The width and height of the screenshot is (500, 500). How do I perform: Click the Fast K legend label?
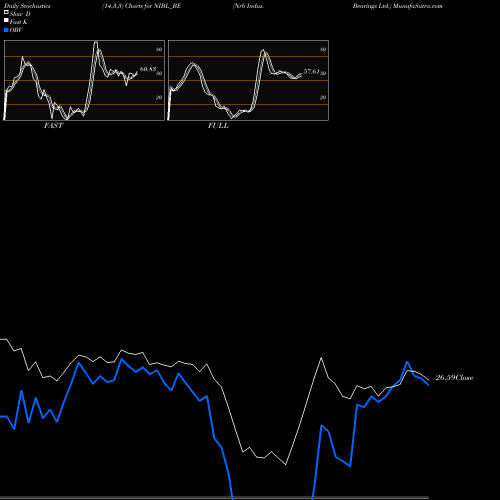[x=19, y=22]
